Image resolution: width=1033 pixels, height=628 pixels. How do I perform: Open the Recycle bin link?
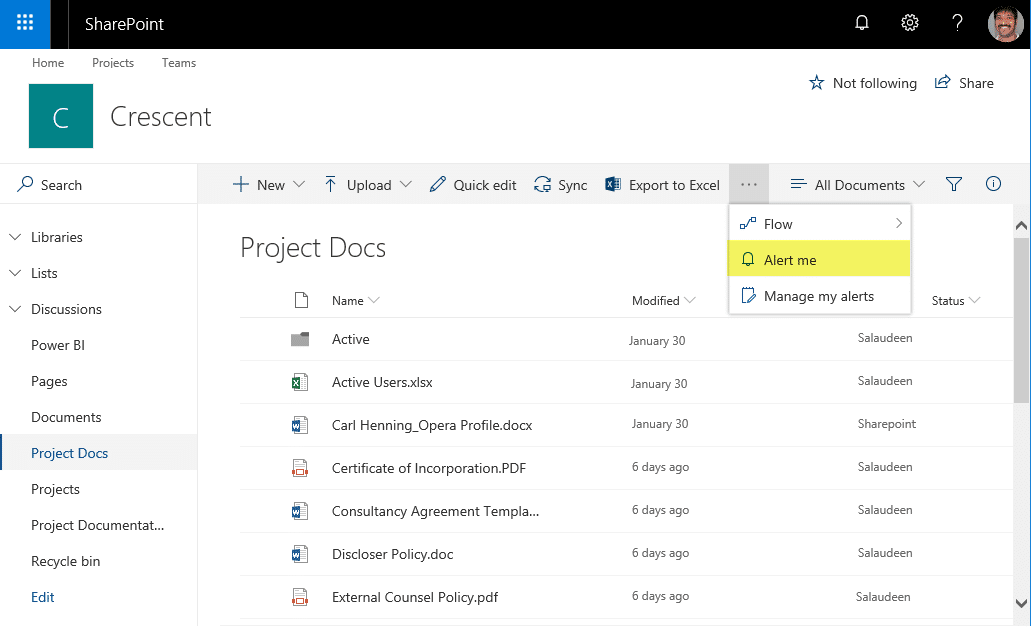click(x=66, y=561)
